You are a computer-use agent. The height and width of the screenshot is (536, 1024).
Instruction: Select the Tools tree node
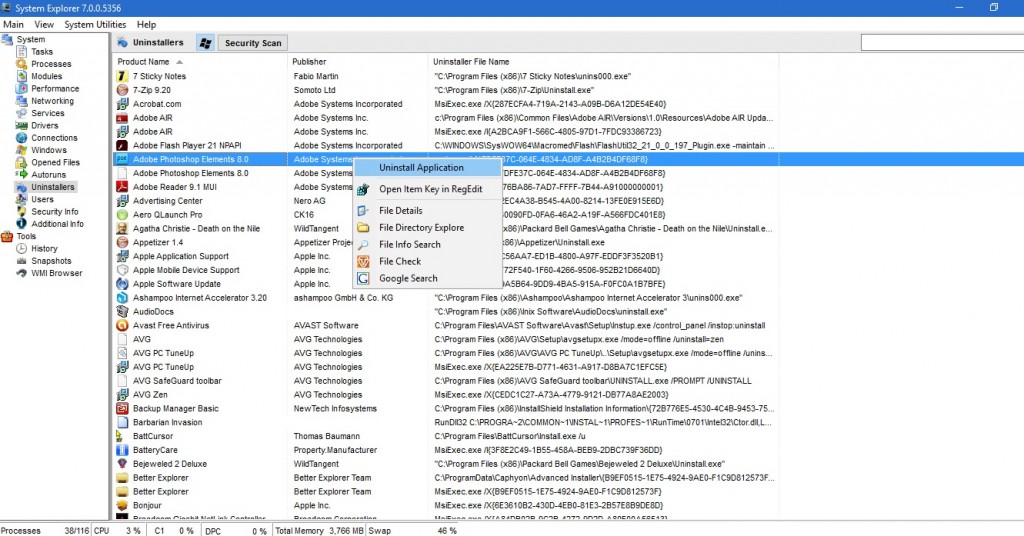pyautogui.click(x=26, y=236)
